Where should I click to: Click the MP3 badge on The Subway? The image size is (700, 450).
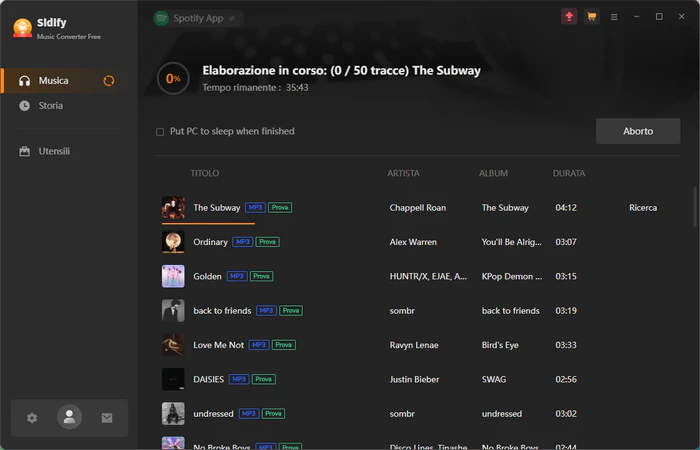(255, 208)
